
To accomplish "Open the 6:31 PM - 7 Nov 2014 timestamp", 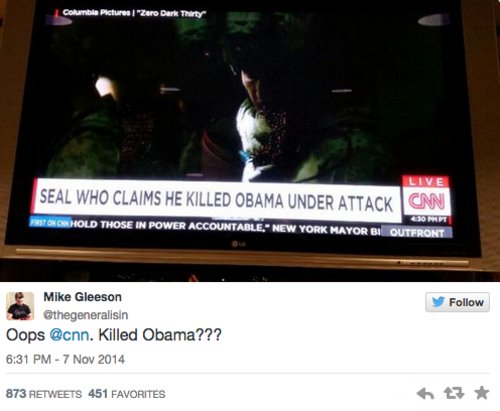I will (x=65, y=359).
